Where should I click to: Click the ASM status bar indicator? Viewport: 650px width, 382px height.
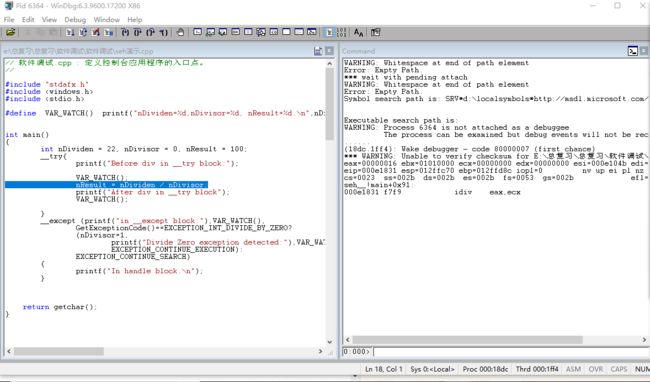click(573, 369)
